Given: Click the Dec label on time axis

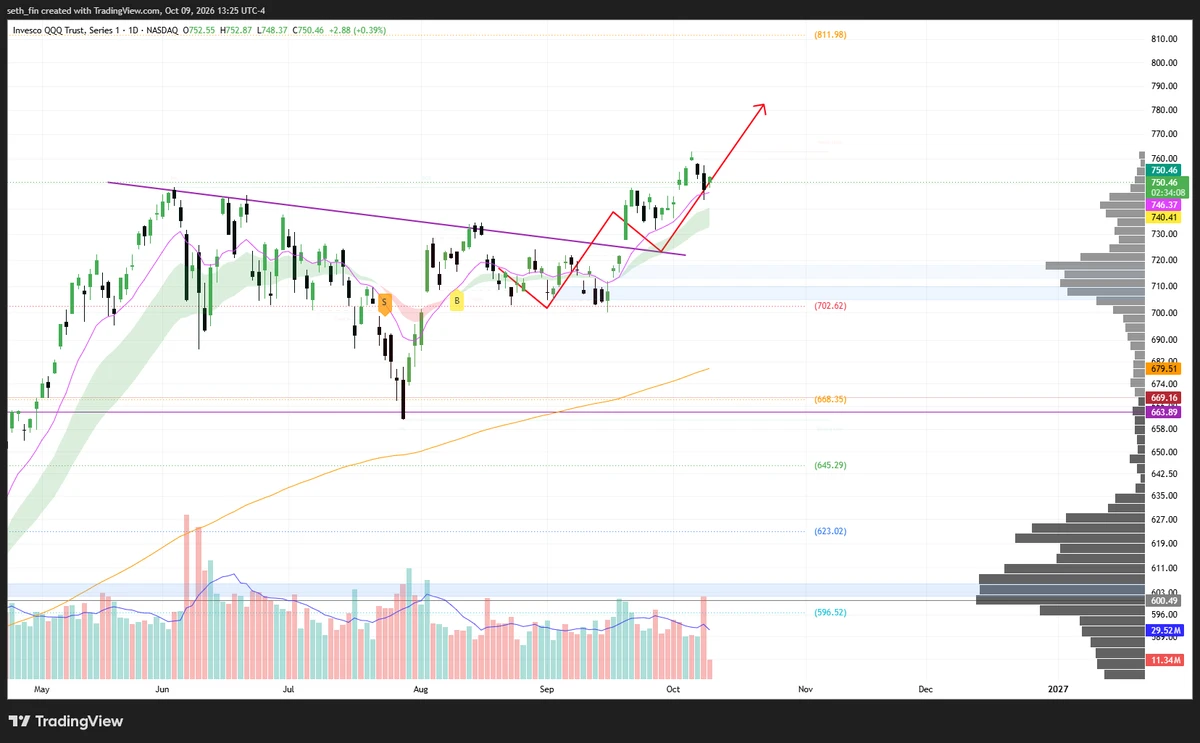Looking at the screenshot, I should (926, 689).
